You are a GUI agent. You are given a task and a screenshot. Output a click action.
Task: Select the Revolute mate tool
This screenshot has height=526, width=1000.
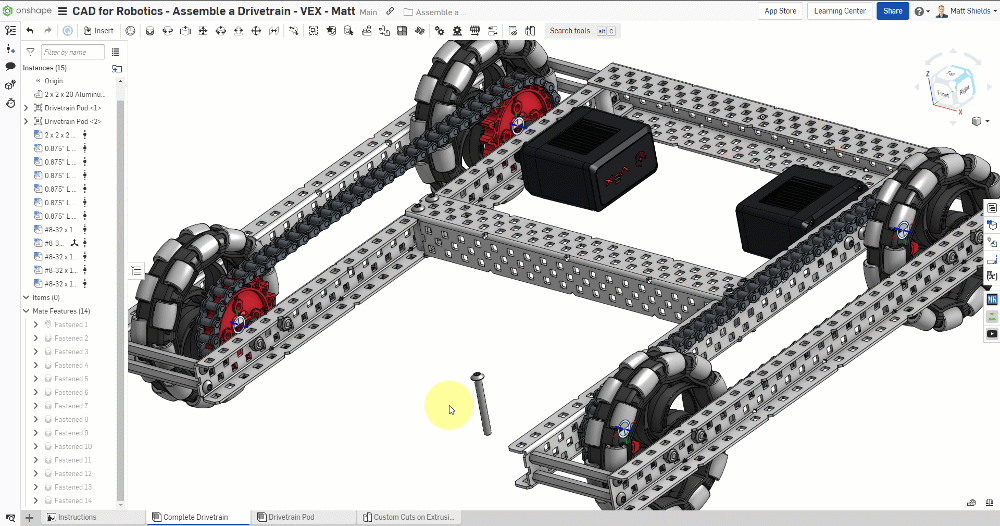point(168,31)
